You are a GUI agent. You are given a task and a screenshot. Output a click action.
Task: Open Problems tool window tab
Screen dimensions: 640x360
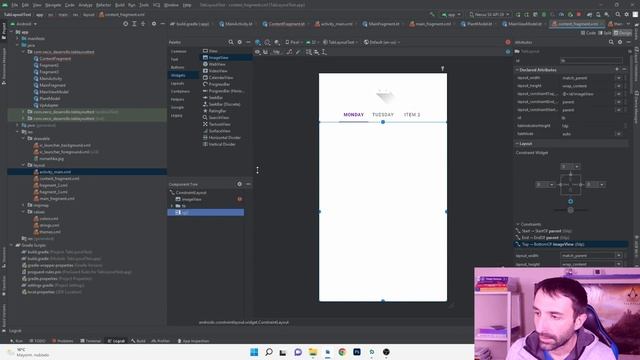[62, 341]
